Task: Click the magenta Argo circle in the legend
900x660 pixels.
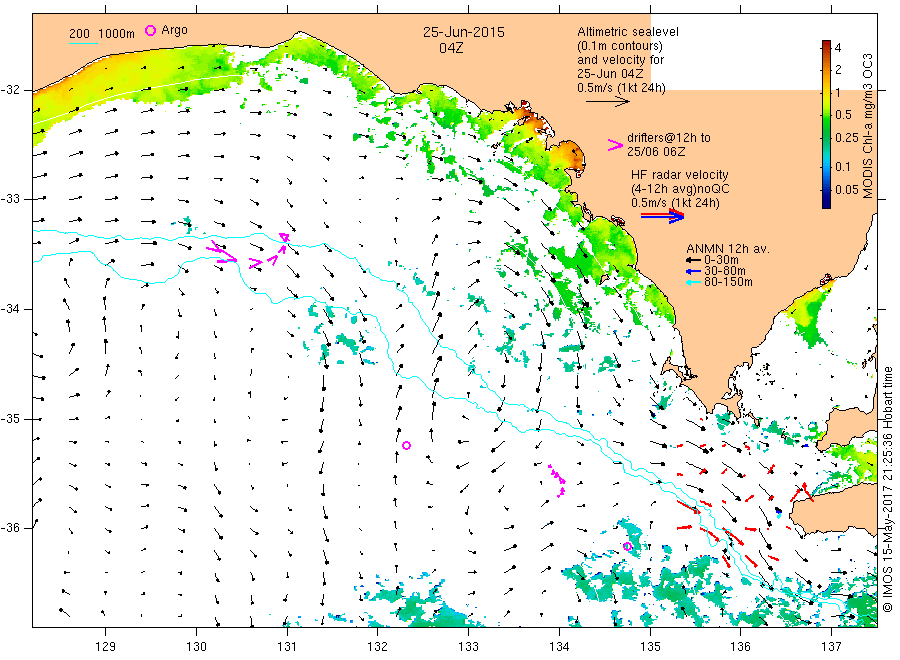Action: click(150, 30)
